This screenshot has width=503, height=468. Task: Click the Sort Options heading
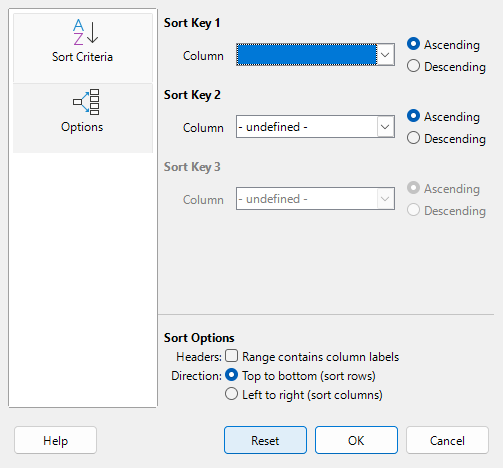(x=199, y=338)
